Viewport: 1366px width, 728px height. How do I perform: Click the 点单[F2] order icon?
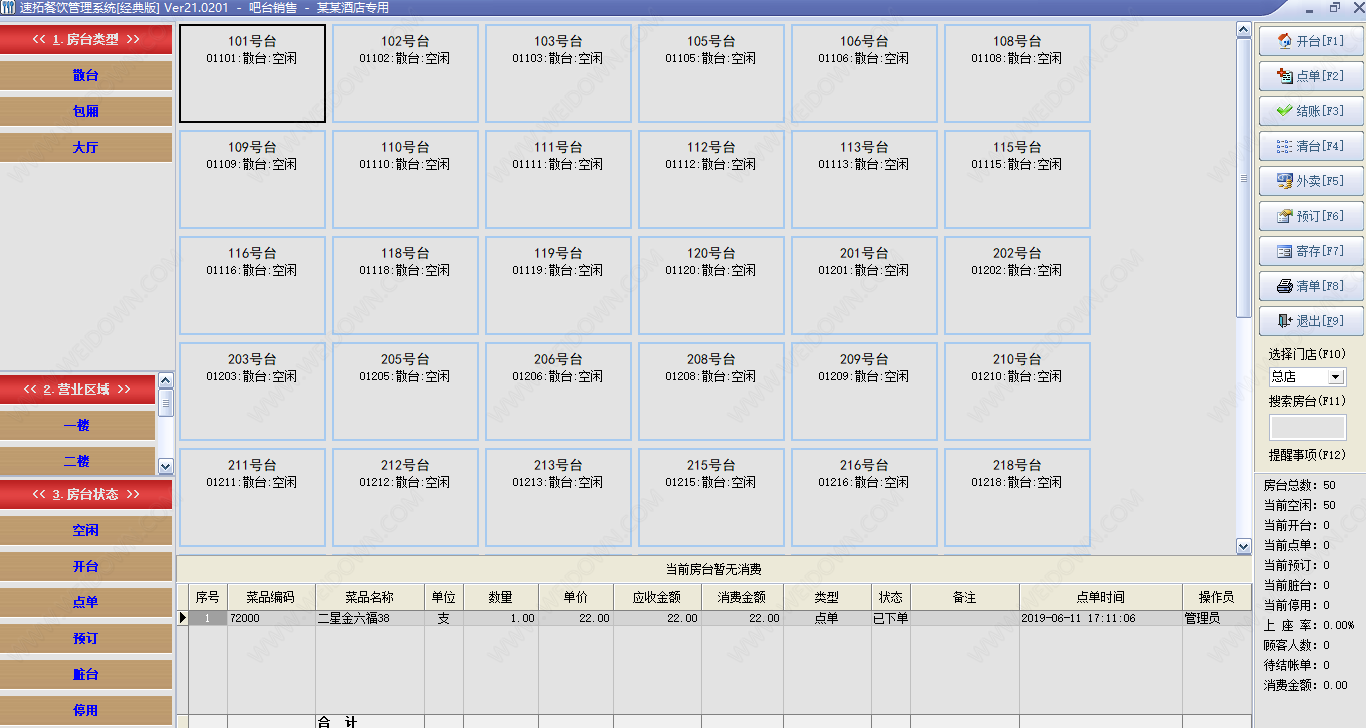pyautogui.click(x=1286, y=76)
